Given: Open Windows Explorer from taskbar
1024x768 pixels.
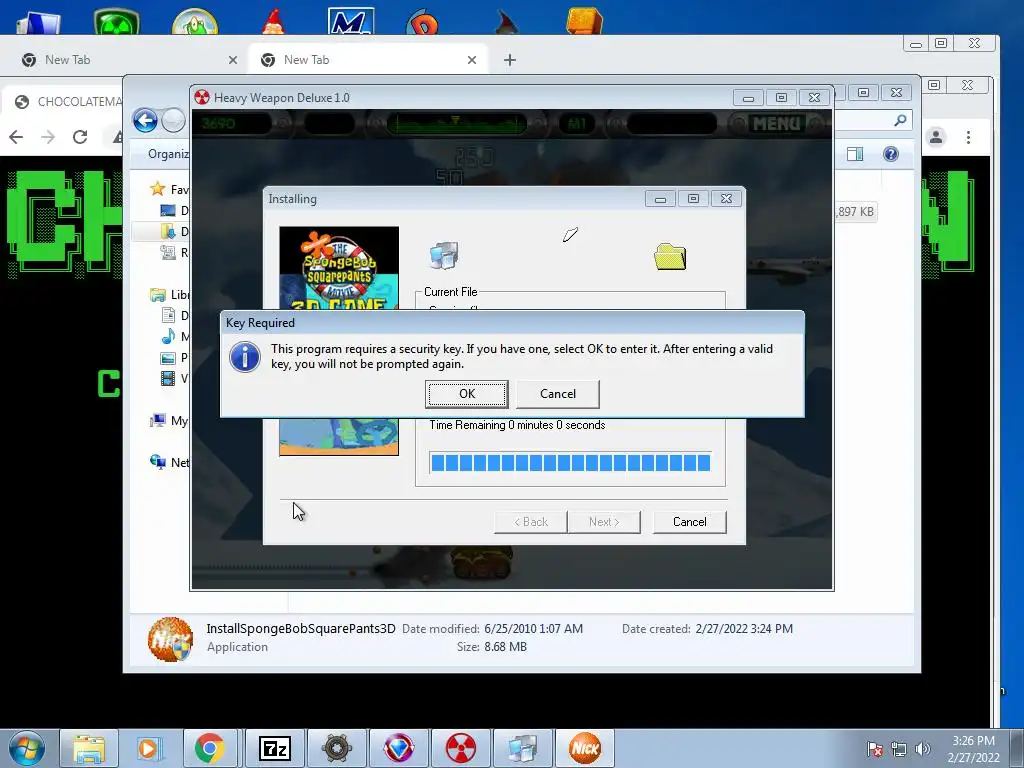Looking at the screenshot, I should coord(89,748).
